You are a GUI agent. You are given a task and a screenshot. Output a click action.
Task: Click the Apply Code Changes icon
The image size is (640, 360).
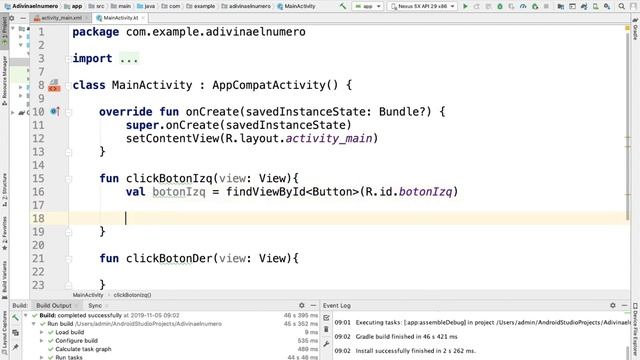tap(488, 6)
